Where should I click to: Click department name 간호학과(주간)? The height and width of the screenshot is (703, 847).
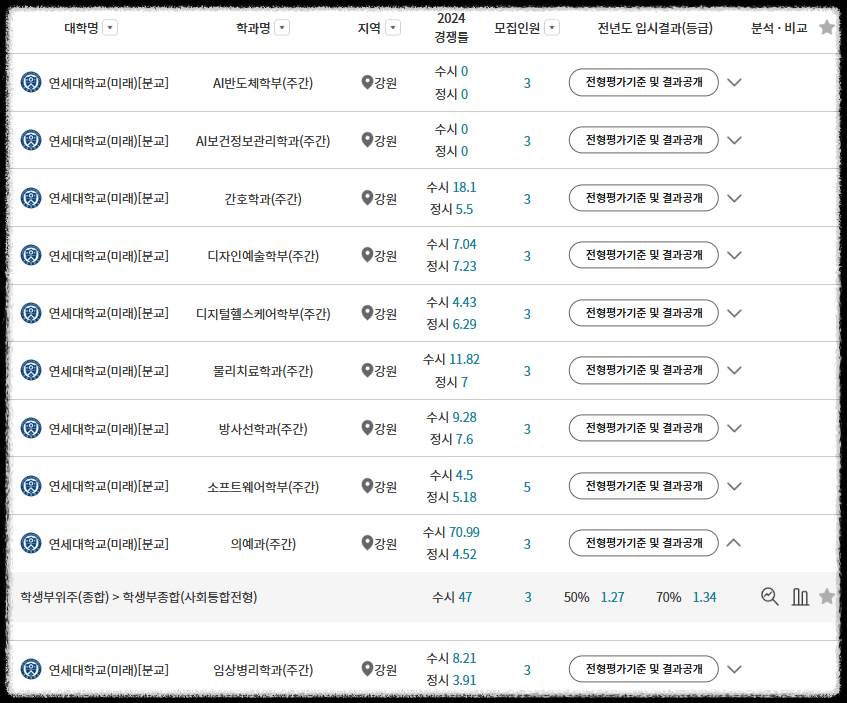[x=263, y=198]
